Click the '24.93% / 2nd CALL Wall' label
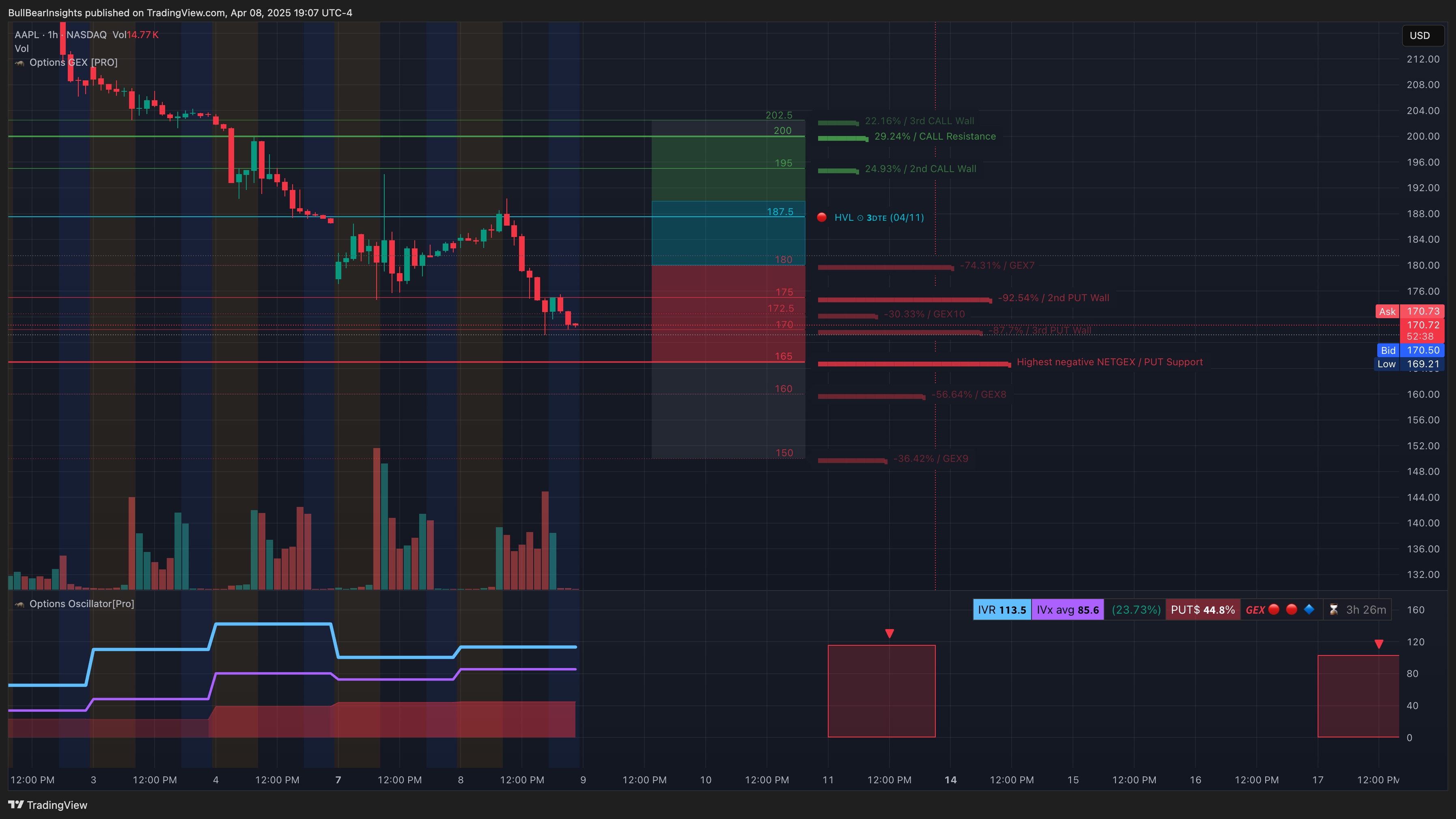The height and width of the screenshot is (819, 1456). (920, 169)
